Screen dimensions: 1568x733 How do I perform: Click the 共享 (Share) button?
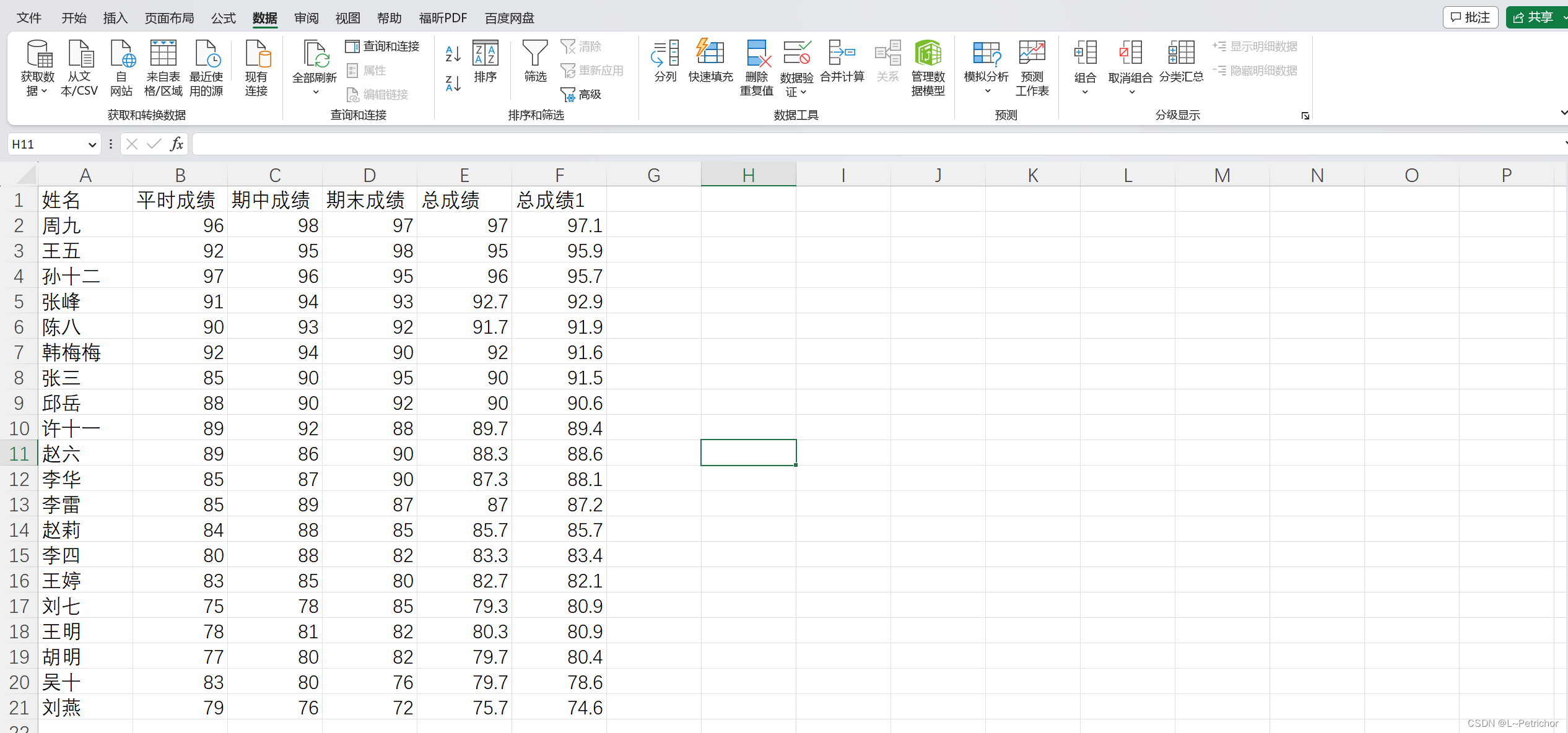click(x=1533, y=17)
